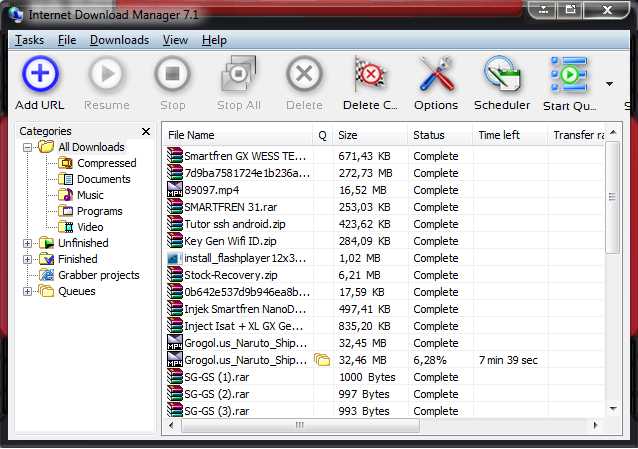Select the Compressed category icon
Viewport: 638px width, 449px height.
point(66,163)
